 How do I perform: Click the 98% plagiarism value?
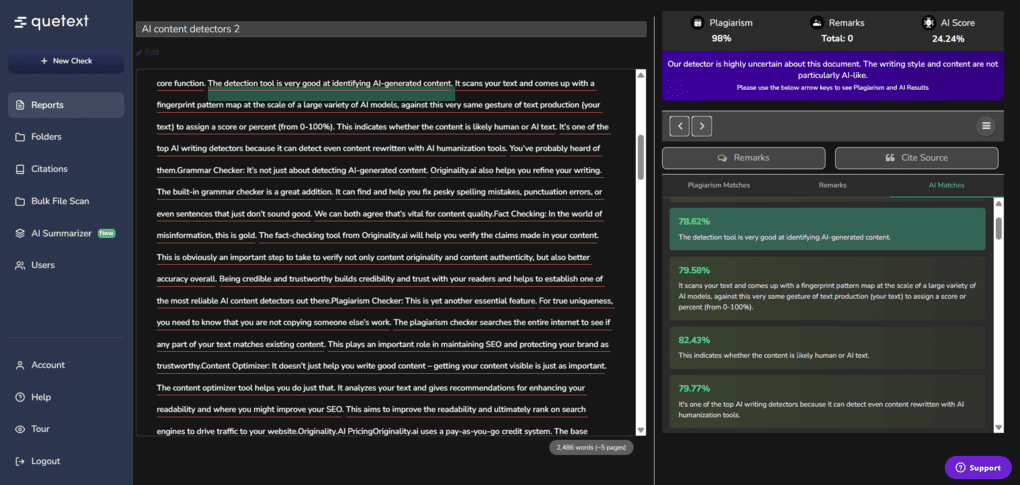pos(721,39)
